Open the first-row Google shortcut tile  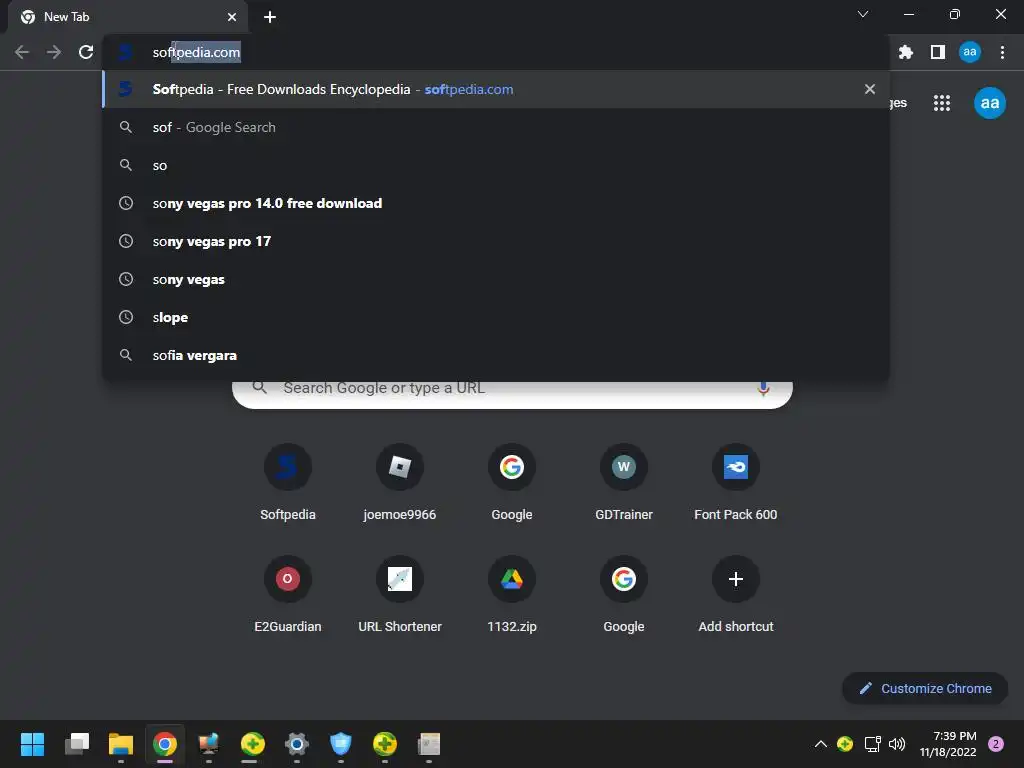[512, 482]
